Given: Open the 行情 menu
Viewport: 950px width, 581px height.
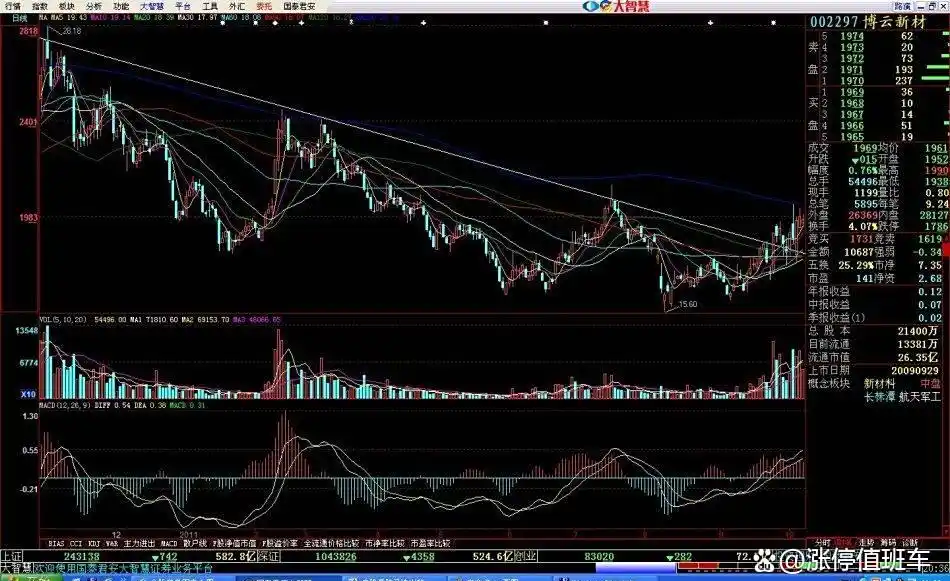Looking at the screenshot, I should point(12,6).
